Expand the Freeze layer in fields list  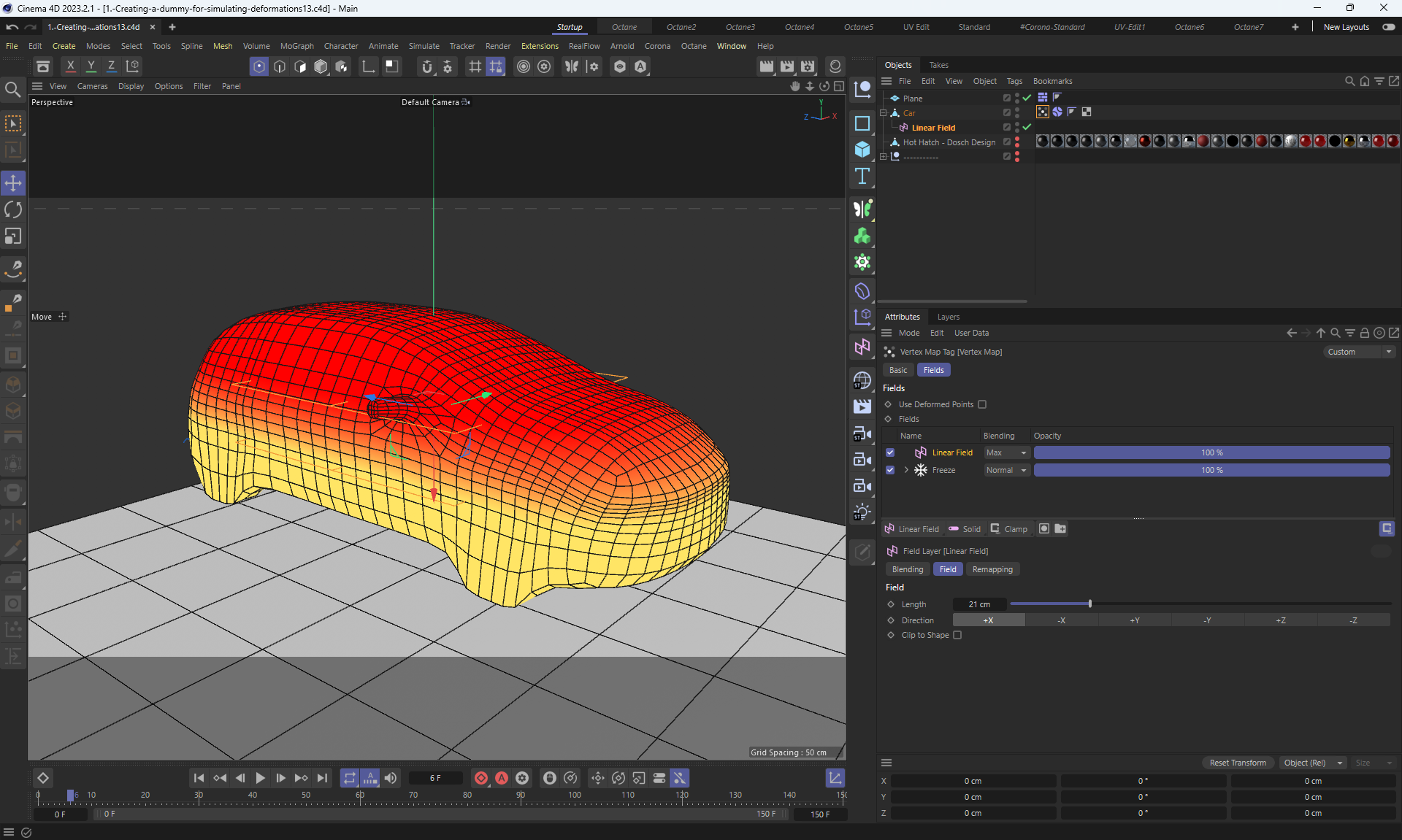pyautogui.click(x=906, y=470)
